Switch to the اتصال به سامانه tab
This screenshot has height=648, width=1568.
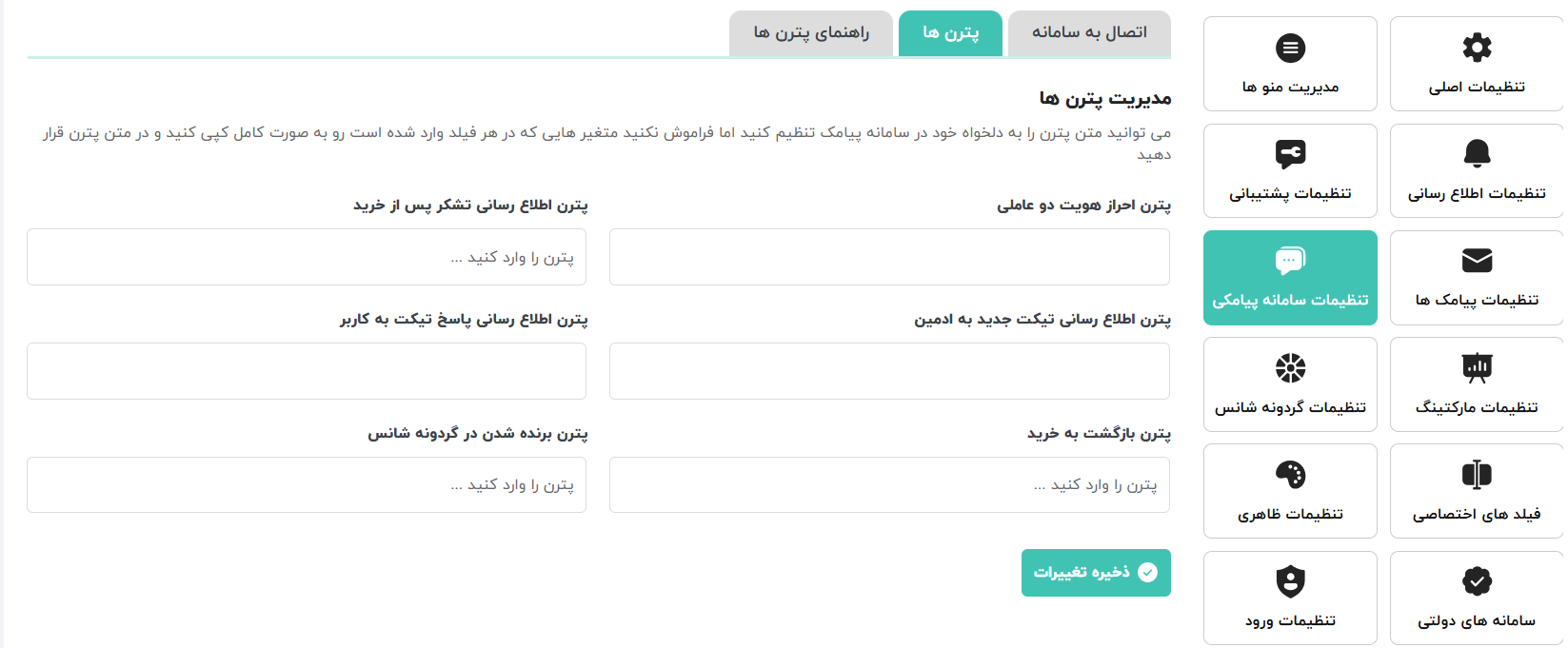point(1089,33)
